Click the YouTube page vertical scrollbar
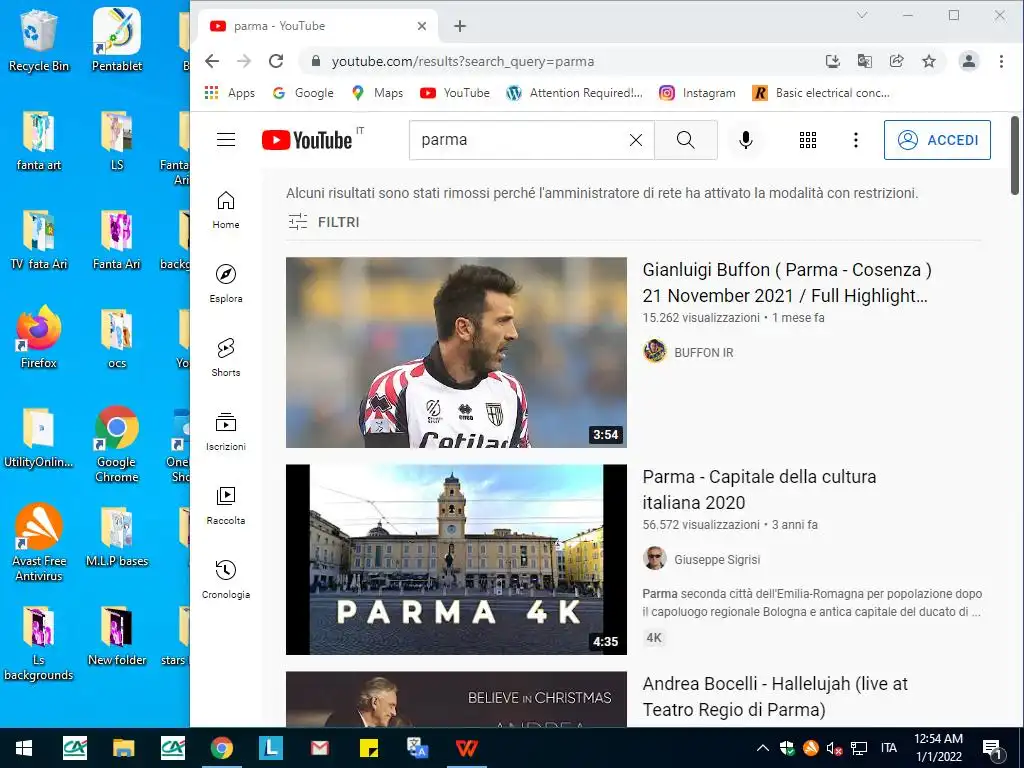This screenshot has width=1024, height=768. 1014,155
